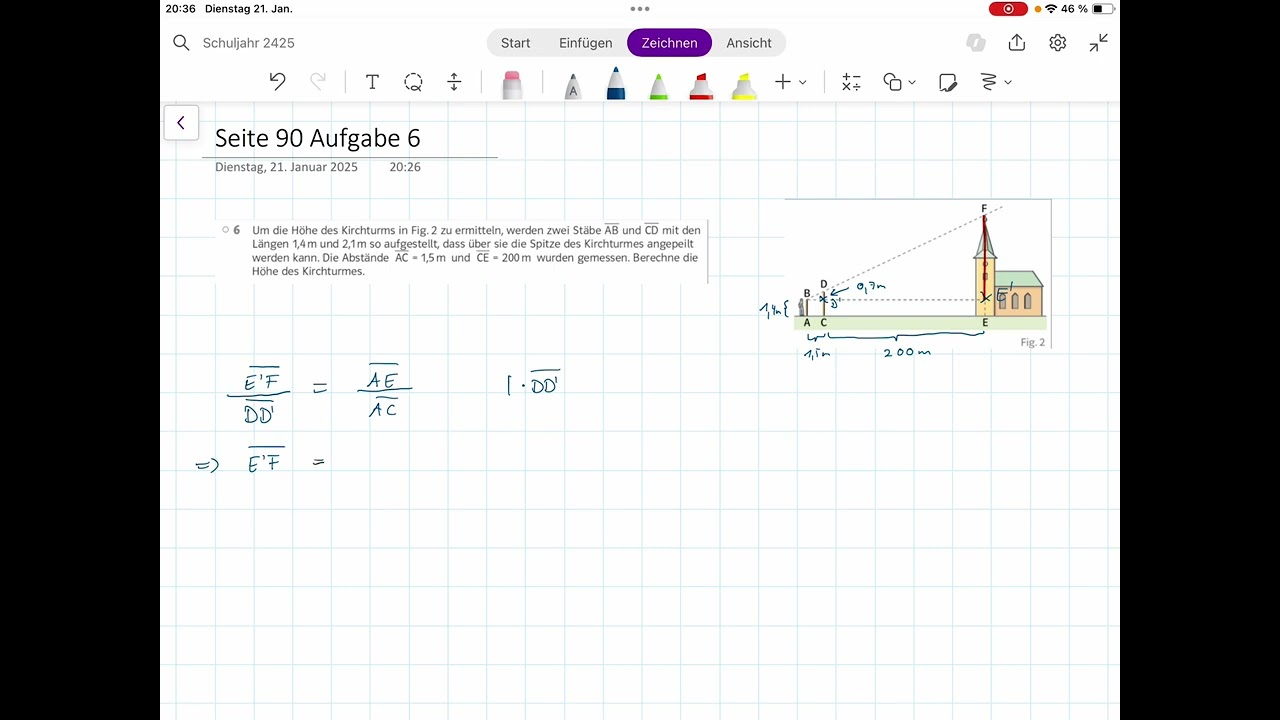1280x720 pixels.
Task: Tap the battery indicator in status bar
Action: (x=1103, y=9)
